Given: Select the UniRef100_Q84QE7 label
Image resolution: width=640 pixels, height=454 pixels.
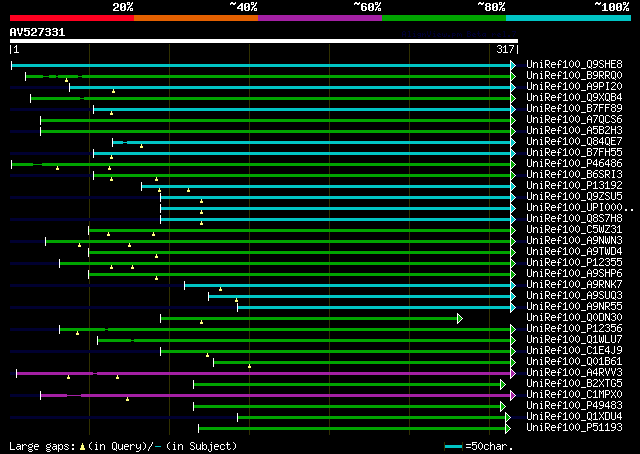Looking at the screenshot, I should [574, 142].
